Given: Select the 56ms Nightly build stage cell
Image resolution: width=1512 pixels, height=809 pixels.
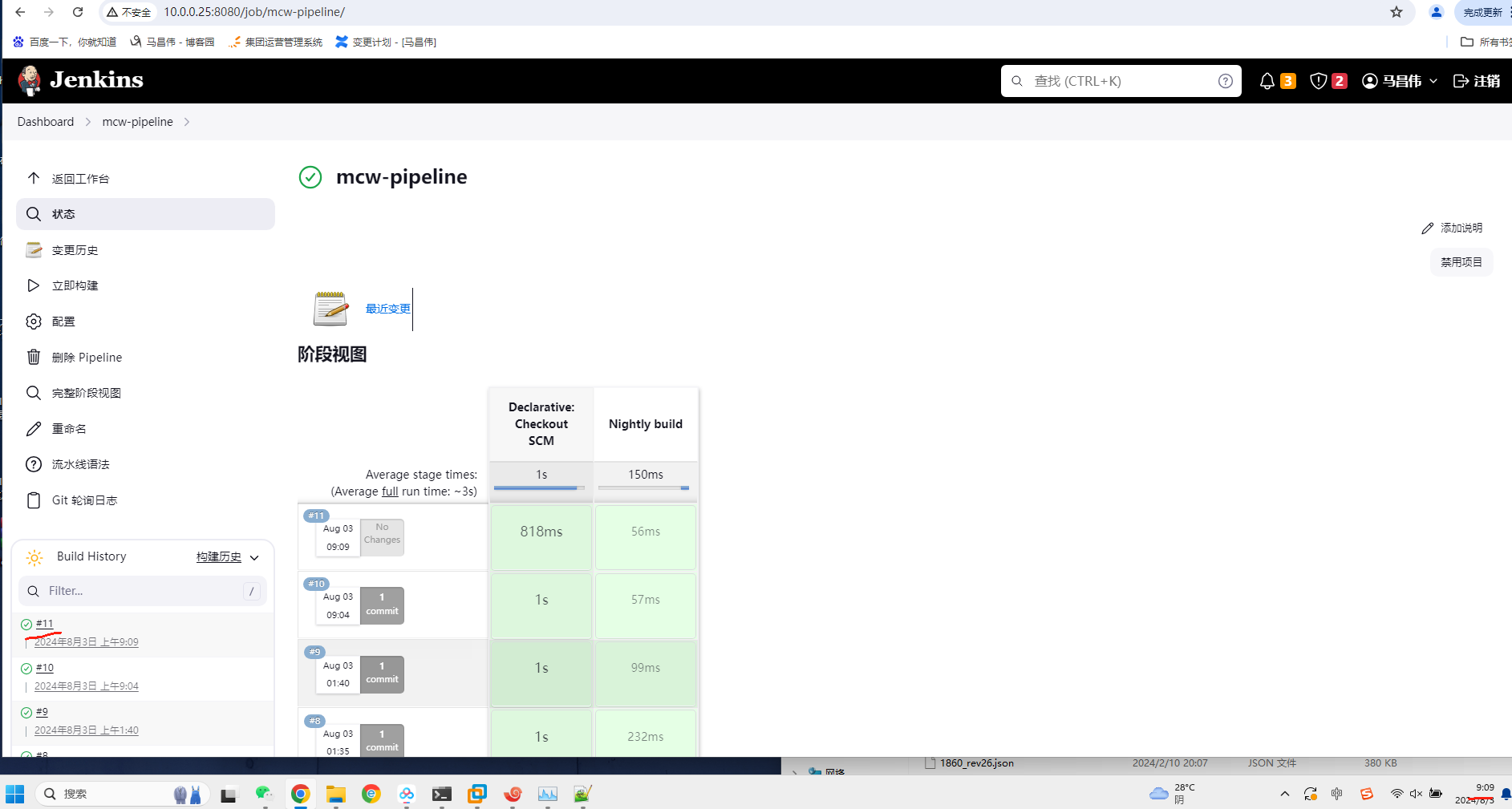Looking at the screenshot, I should point(646,537).
